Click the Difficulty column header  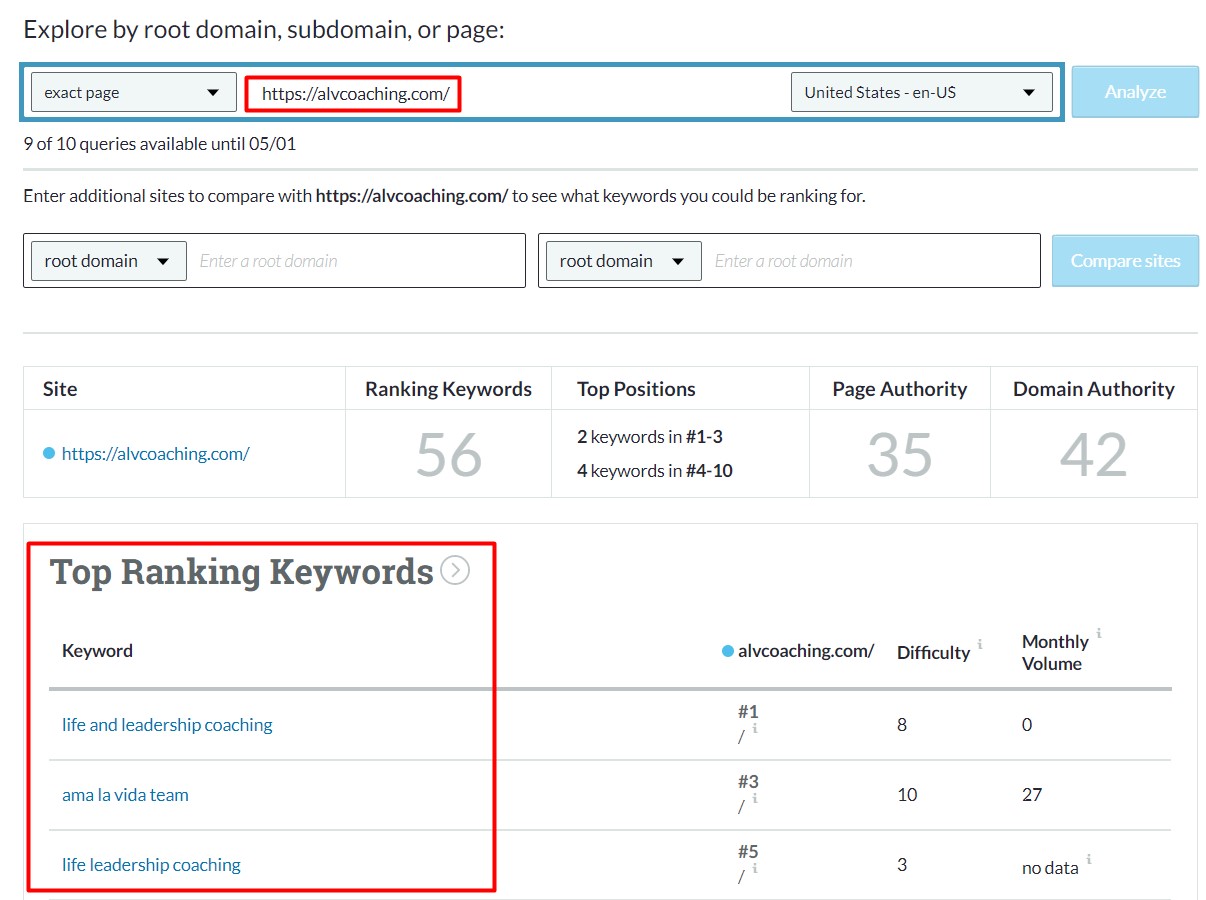(933, 653)
